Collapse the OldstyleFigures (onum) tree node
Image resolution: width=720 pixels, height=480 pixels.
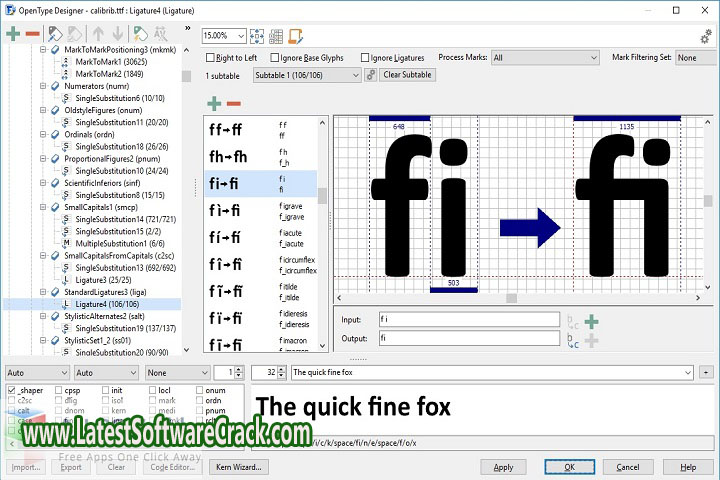tap(43, 110)
